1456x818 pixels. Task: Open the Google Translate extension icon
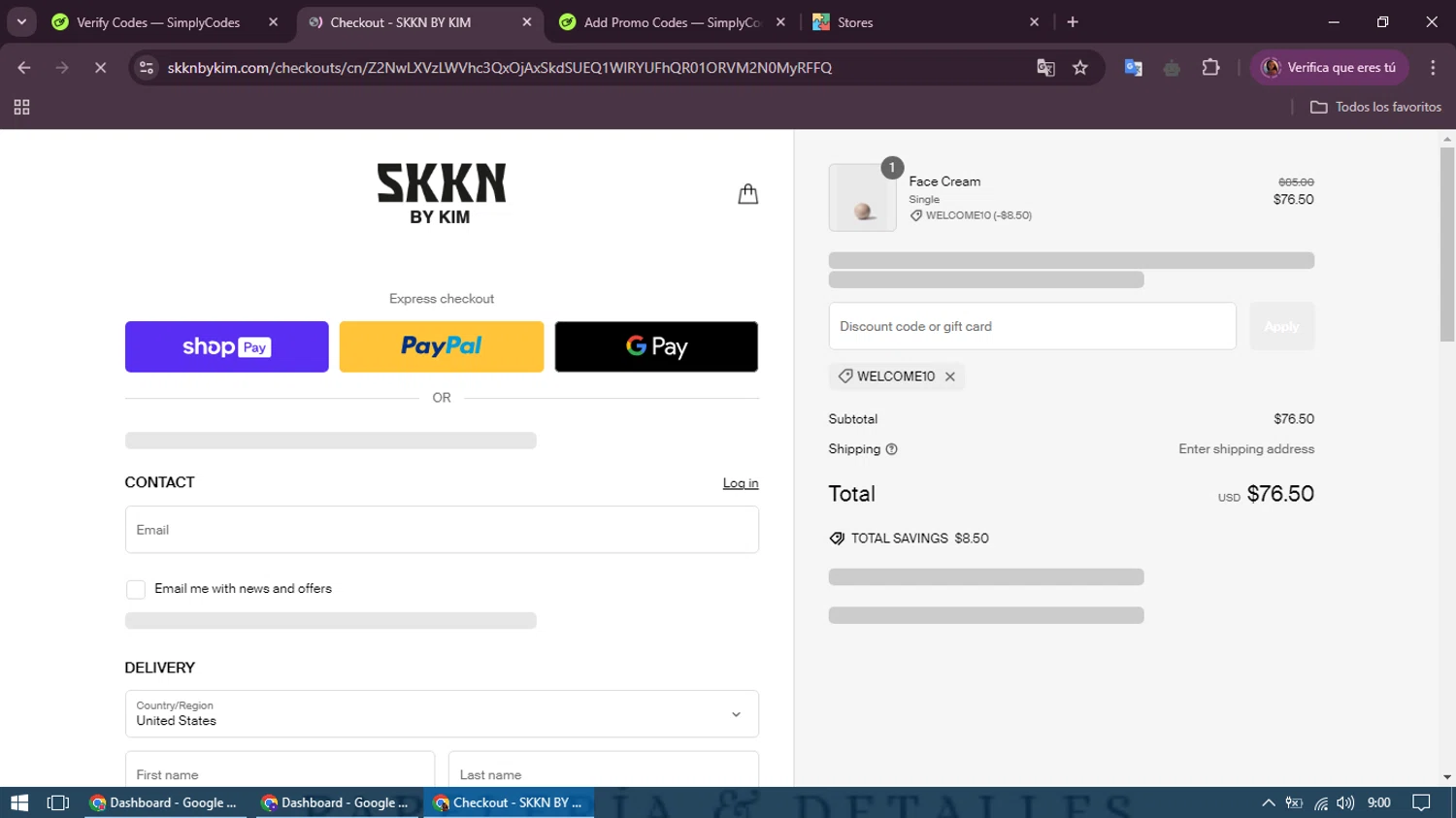pyautogui.click(x=1133, y=68)
